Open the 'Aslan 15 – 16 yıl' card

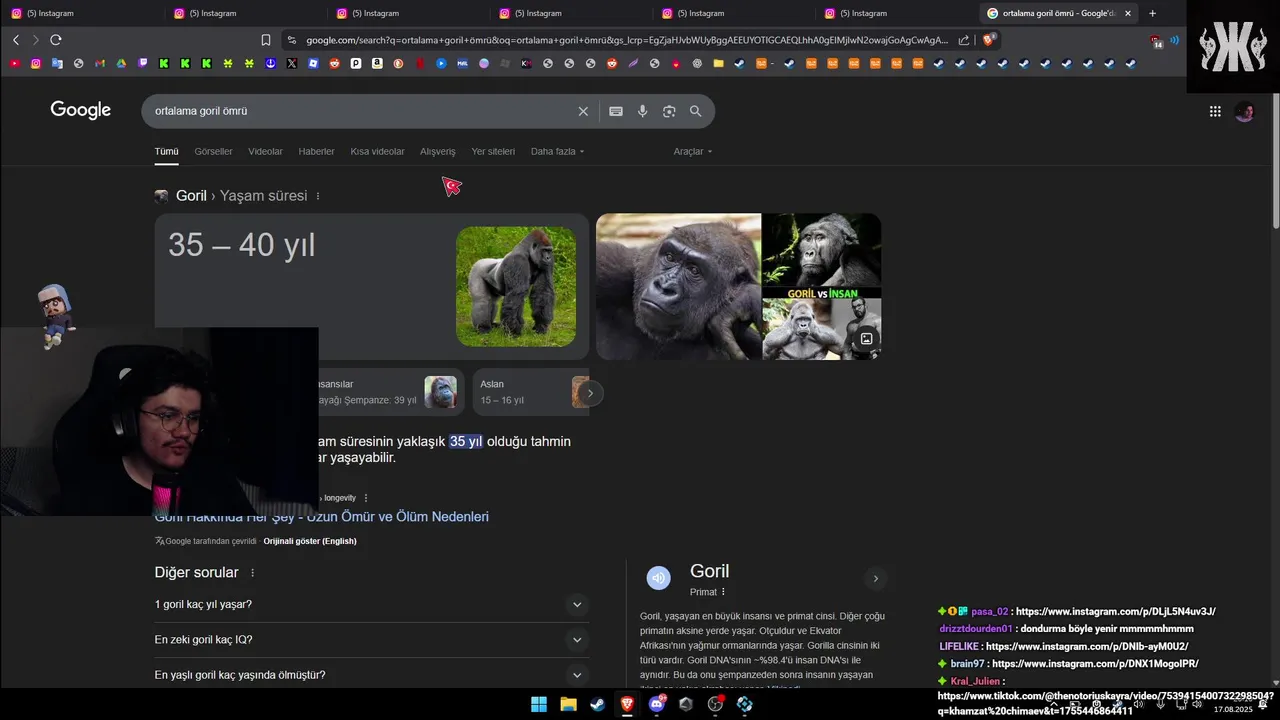(530, 392)
